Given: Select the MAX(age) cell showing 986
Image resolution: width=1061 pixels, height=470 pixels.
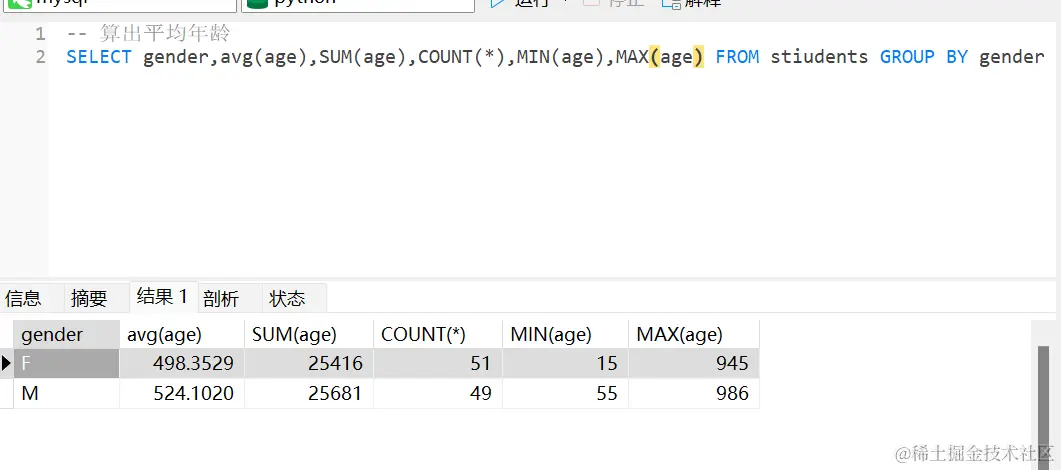Looking at the screenshot, I should [x=694, y=394].
